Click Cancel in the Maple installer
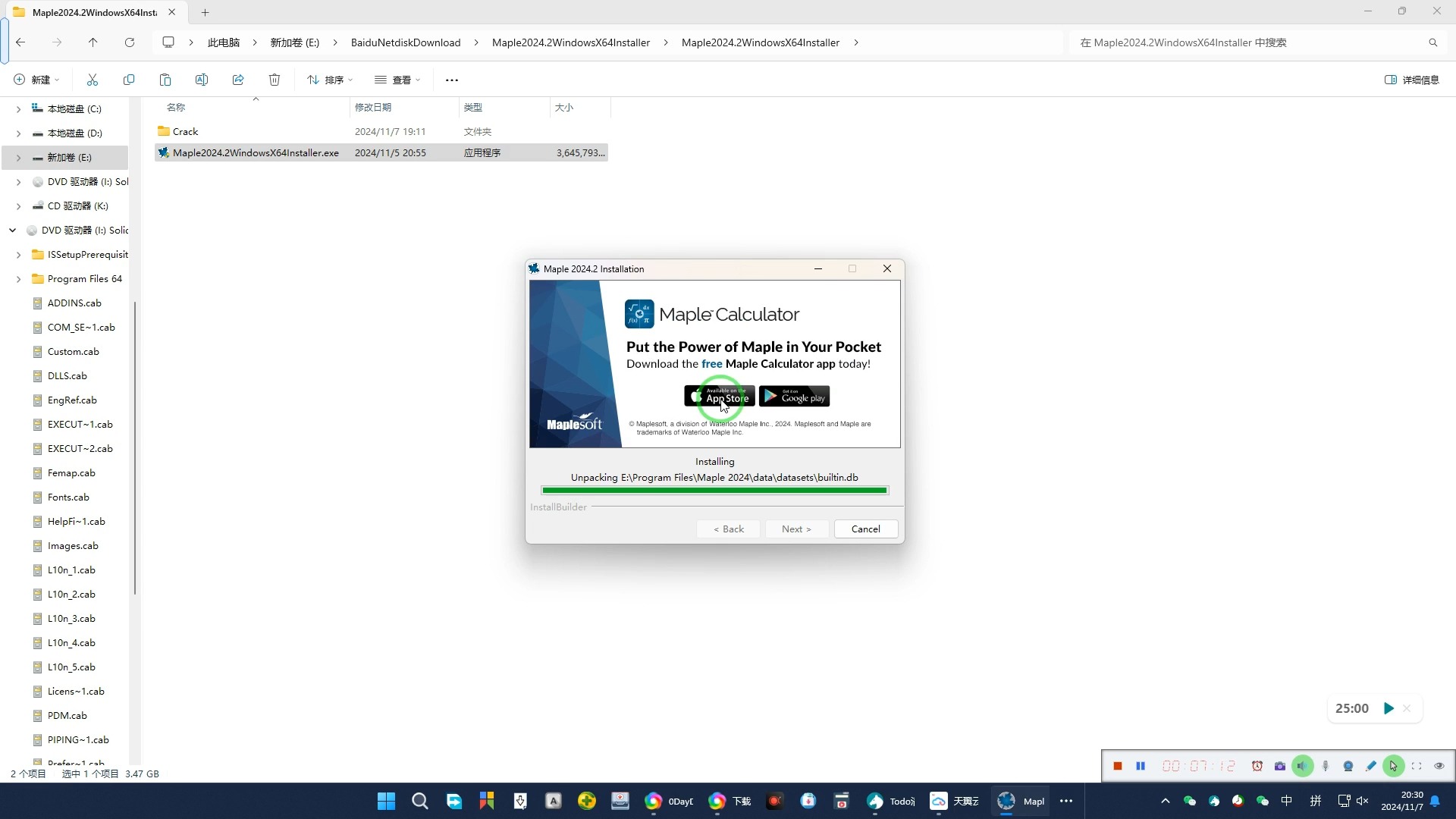This screenshot has width=1456, height=819. 865,529
